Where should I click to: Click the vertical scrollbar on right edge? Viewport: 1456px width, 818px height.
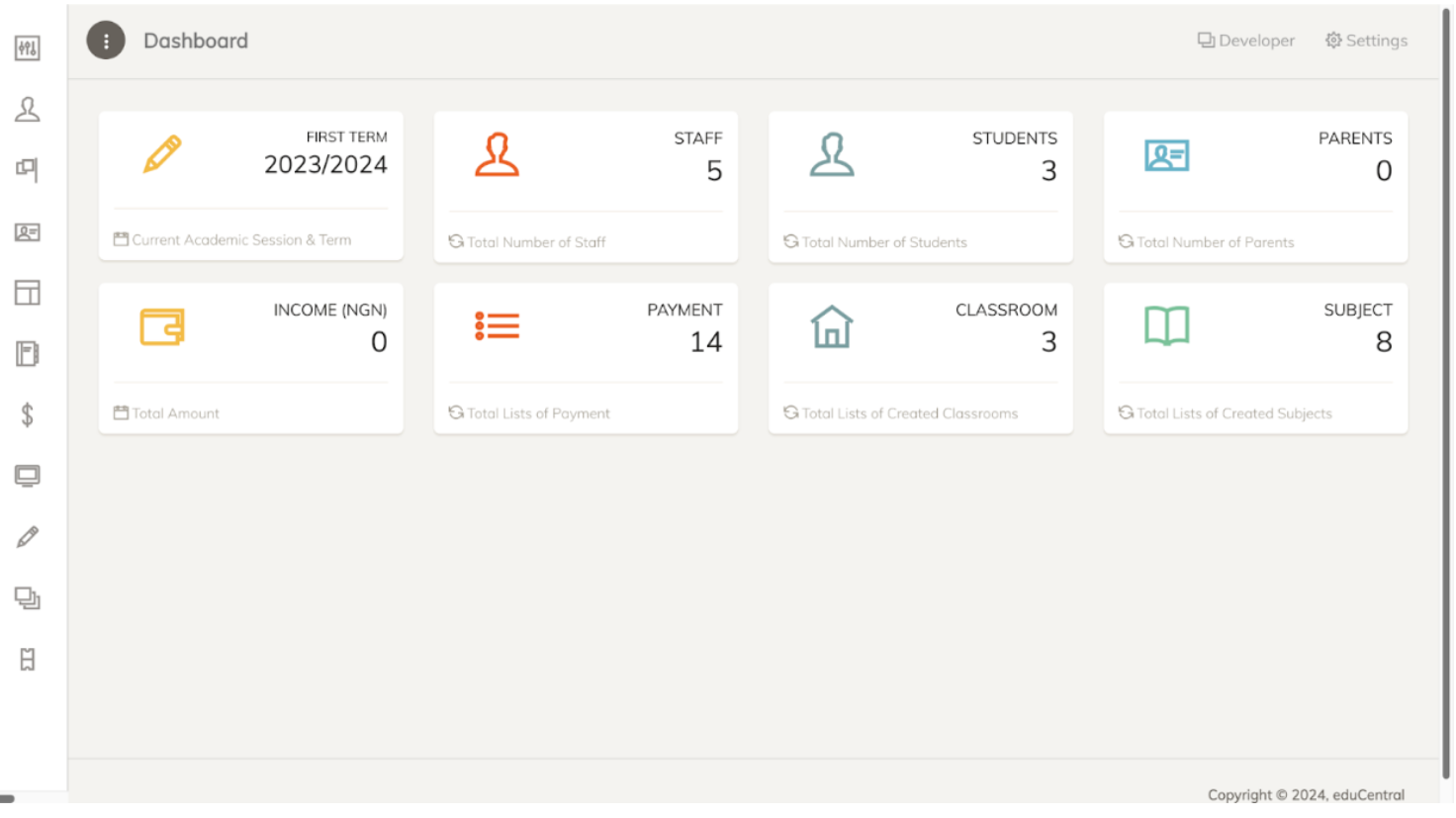pyautogui.click(x=1447, y=396)
